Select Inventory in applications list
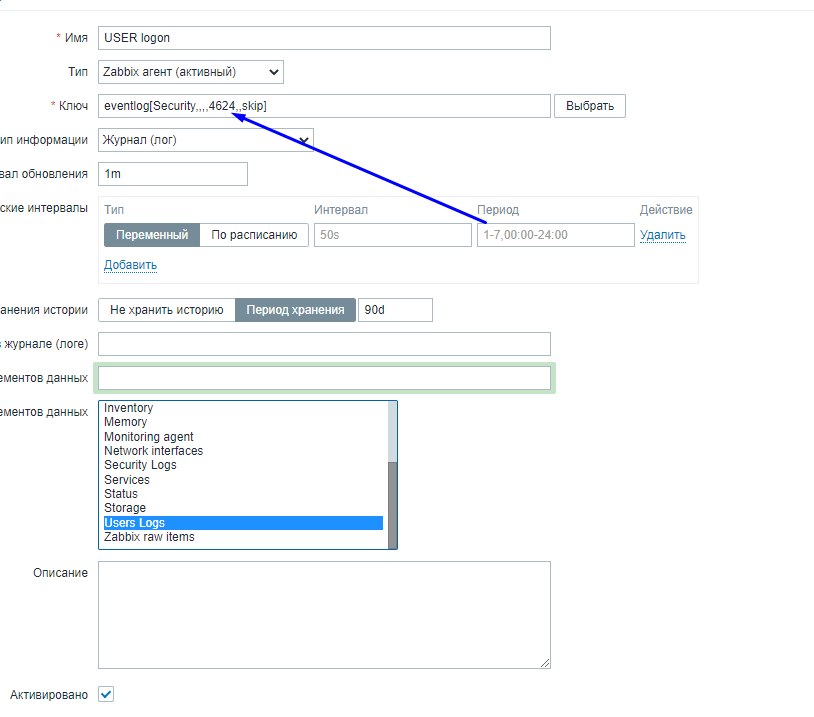The image size is (814, 717). click(243, 408)
